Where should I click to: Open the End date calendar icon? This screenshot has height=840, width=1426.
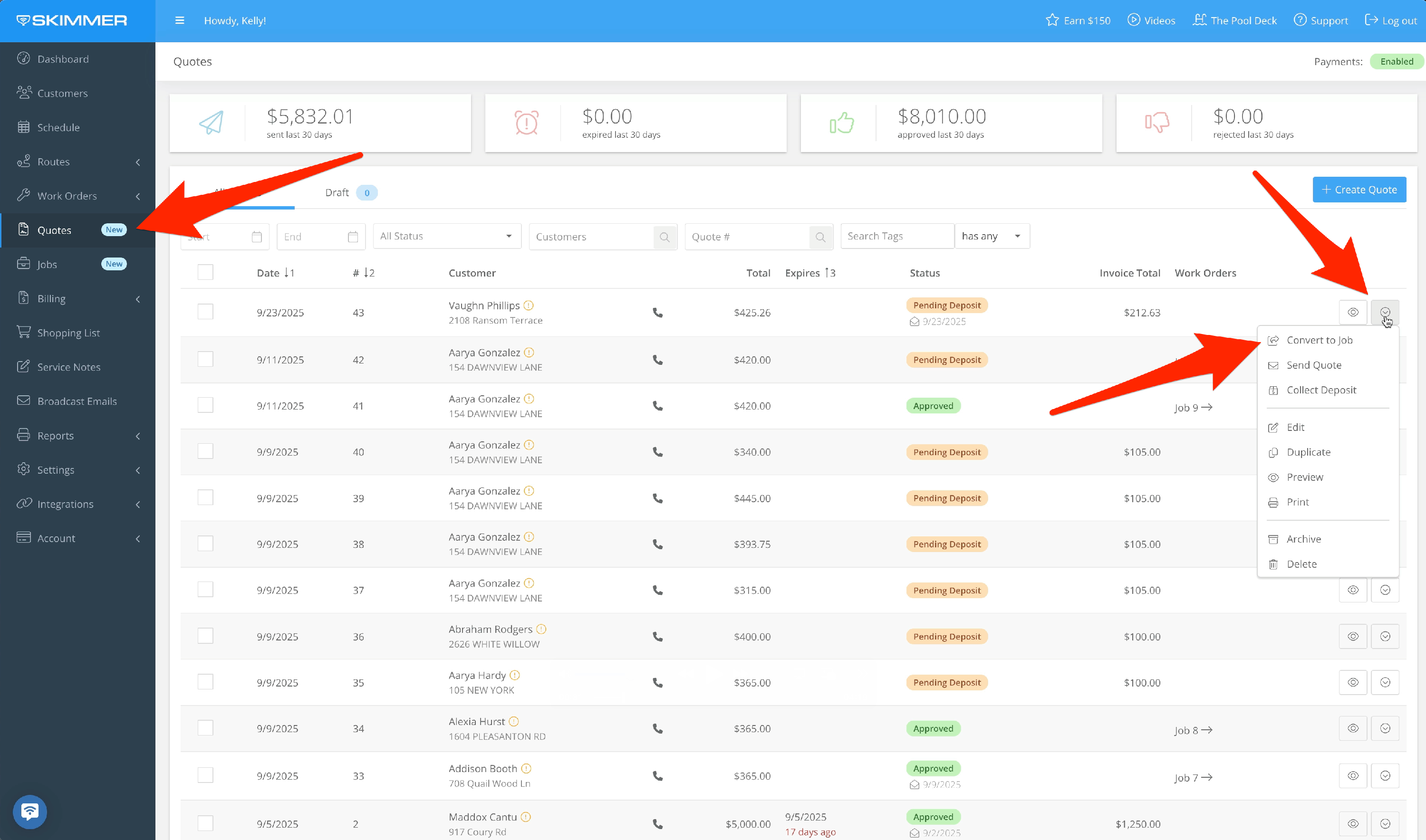click(353, 237)
